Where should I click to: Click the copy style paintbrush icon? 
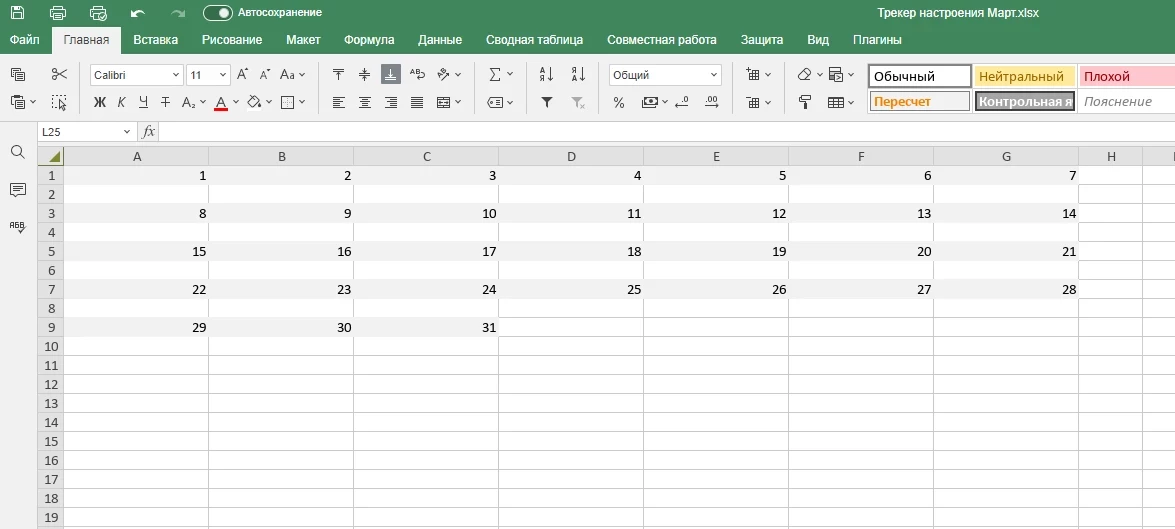804,102
